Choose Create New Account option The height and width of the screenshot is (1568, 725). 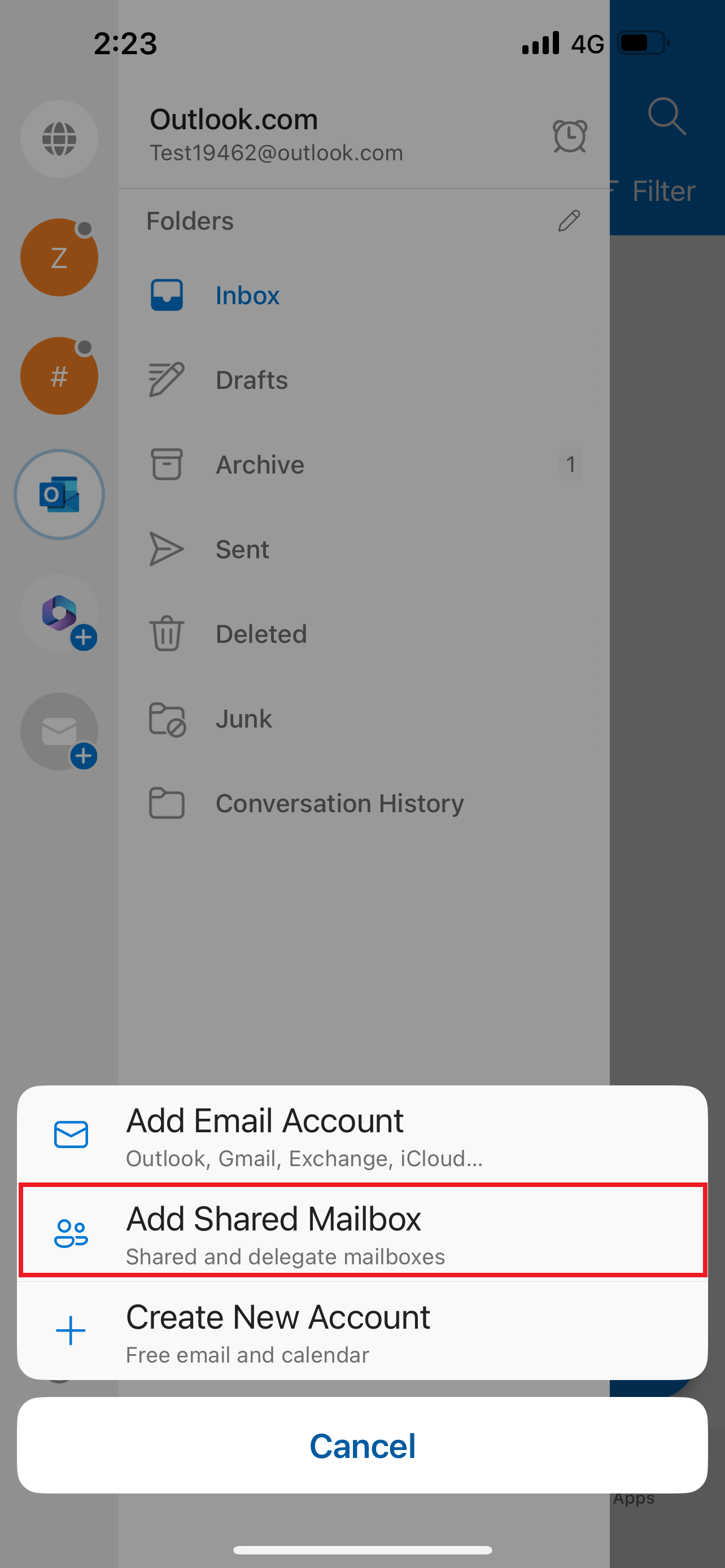click(x=362, y=1330)
